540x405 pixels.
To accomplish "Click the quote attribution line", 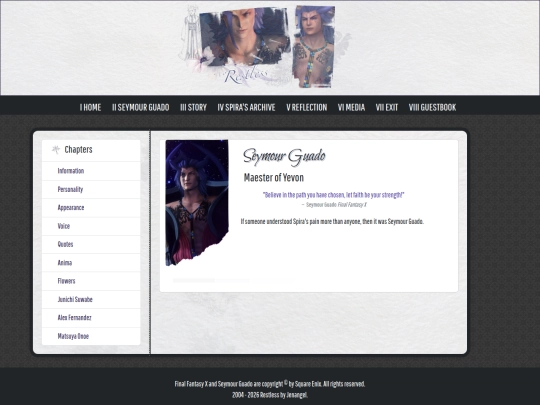I will click(334, 205).
